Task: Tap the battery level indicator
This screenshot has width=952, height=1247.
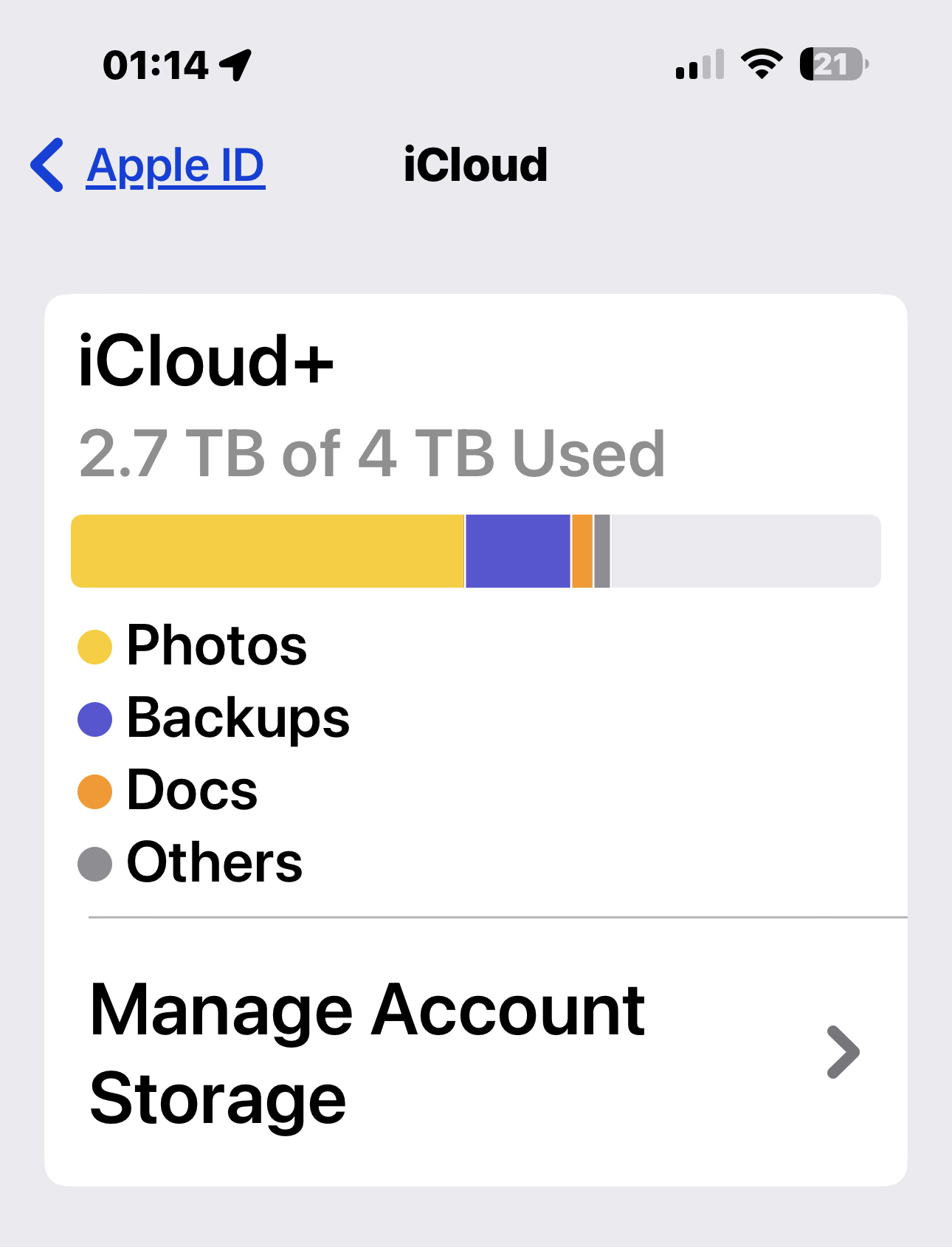Action: point(833,64)
